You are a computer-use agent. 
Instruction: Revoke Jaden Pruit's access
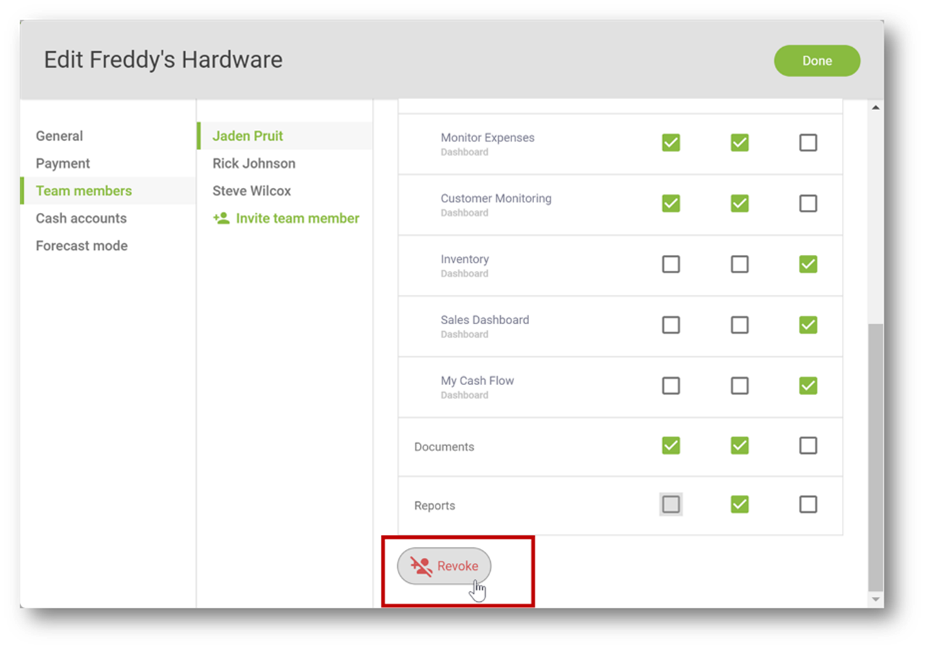pyautogui.click(x=444, y=566)
